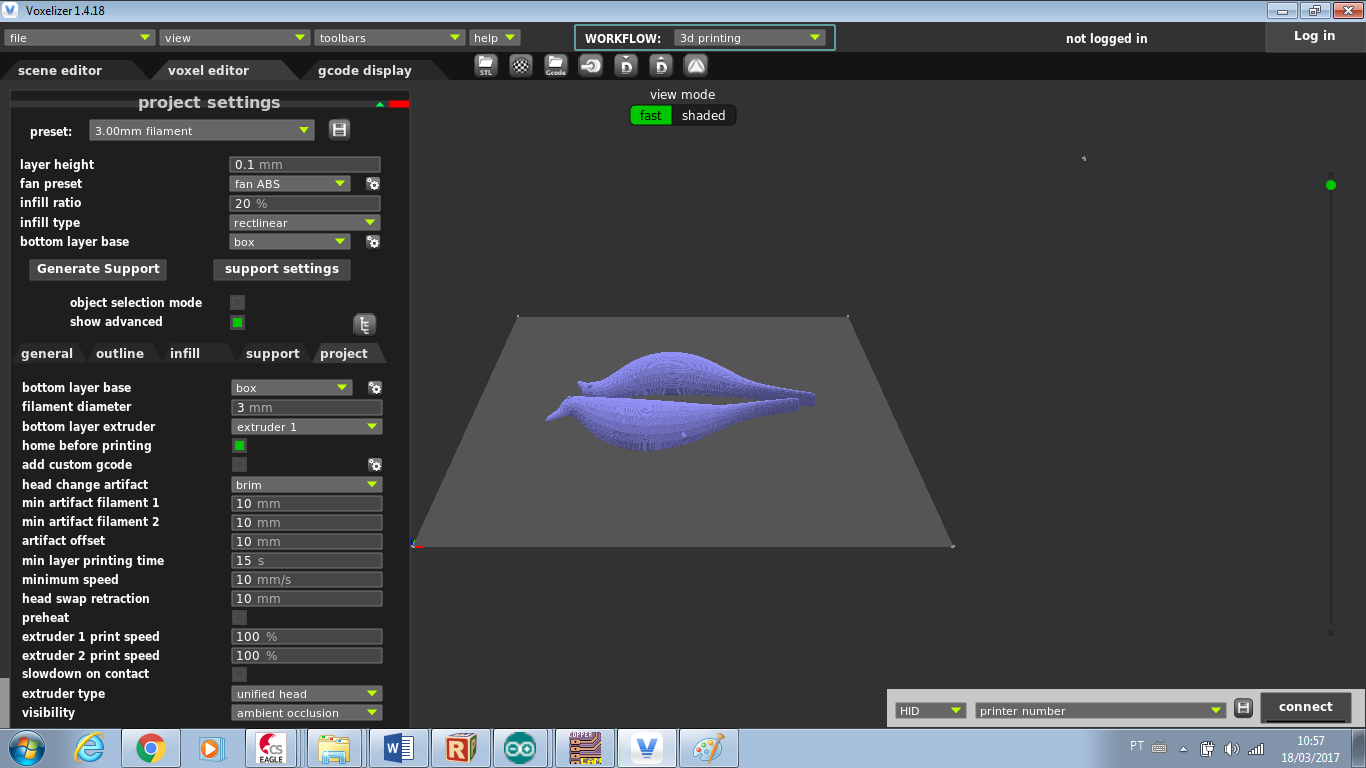
Task: Save printer number with floppy icon
Action: click(x=1243, y=708)
